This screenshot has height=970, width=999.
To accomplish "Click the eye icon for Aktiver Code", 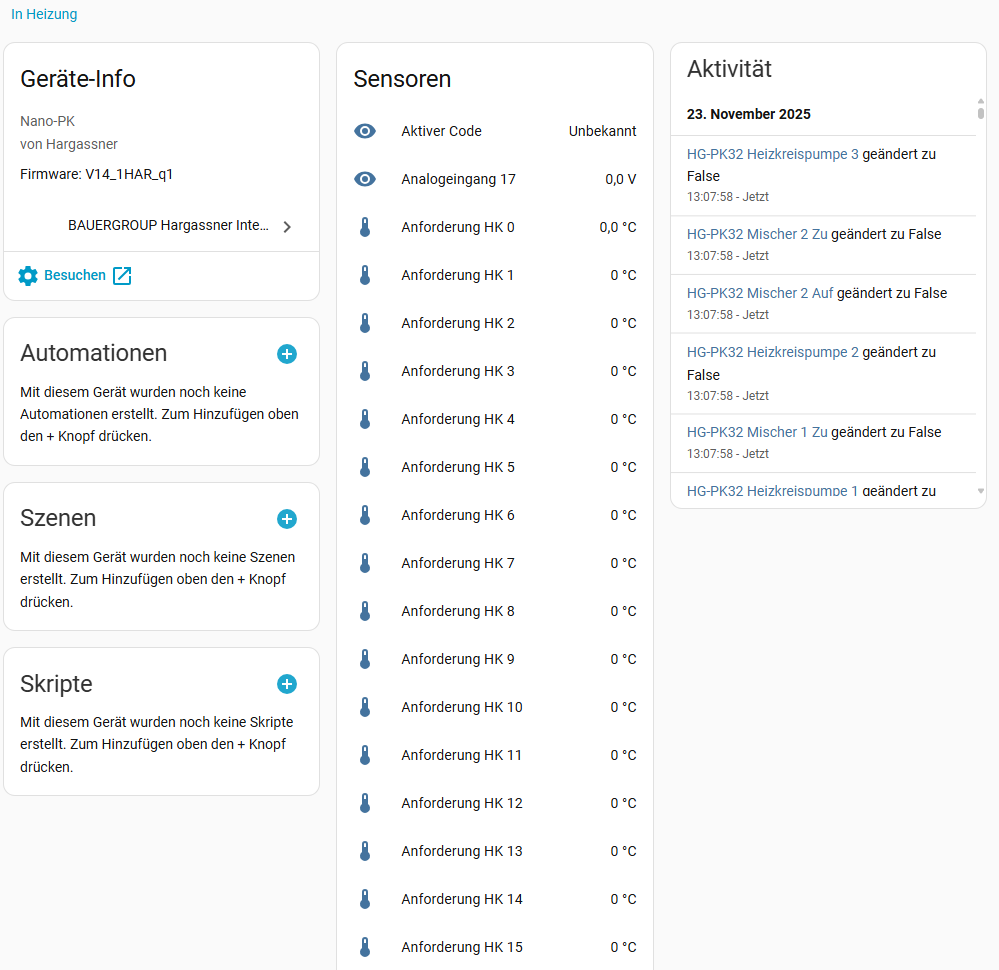I will 365,131.
